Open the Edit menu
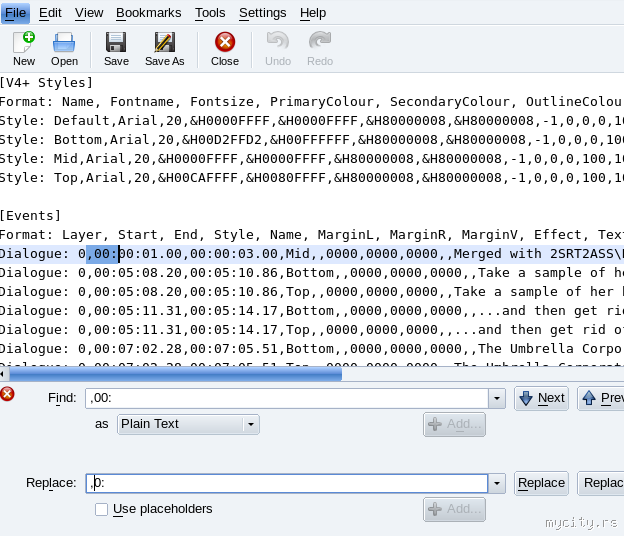 pyautogui.click(x=50, y=13)
